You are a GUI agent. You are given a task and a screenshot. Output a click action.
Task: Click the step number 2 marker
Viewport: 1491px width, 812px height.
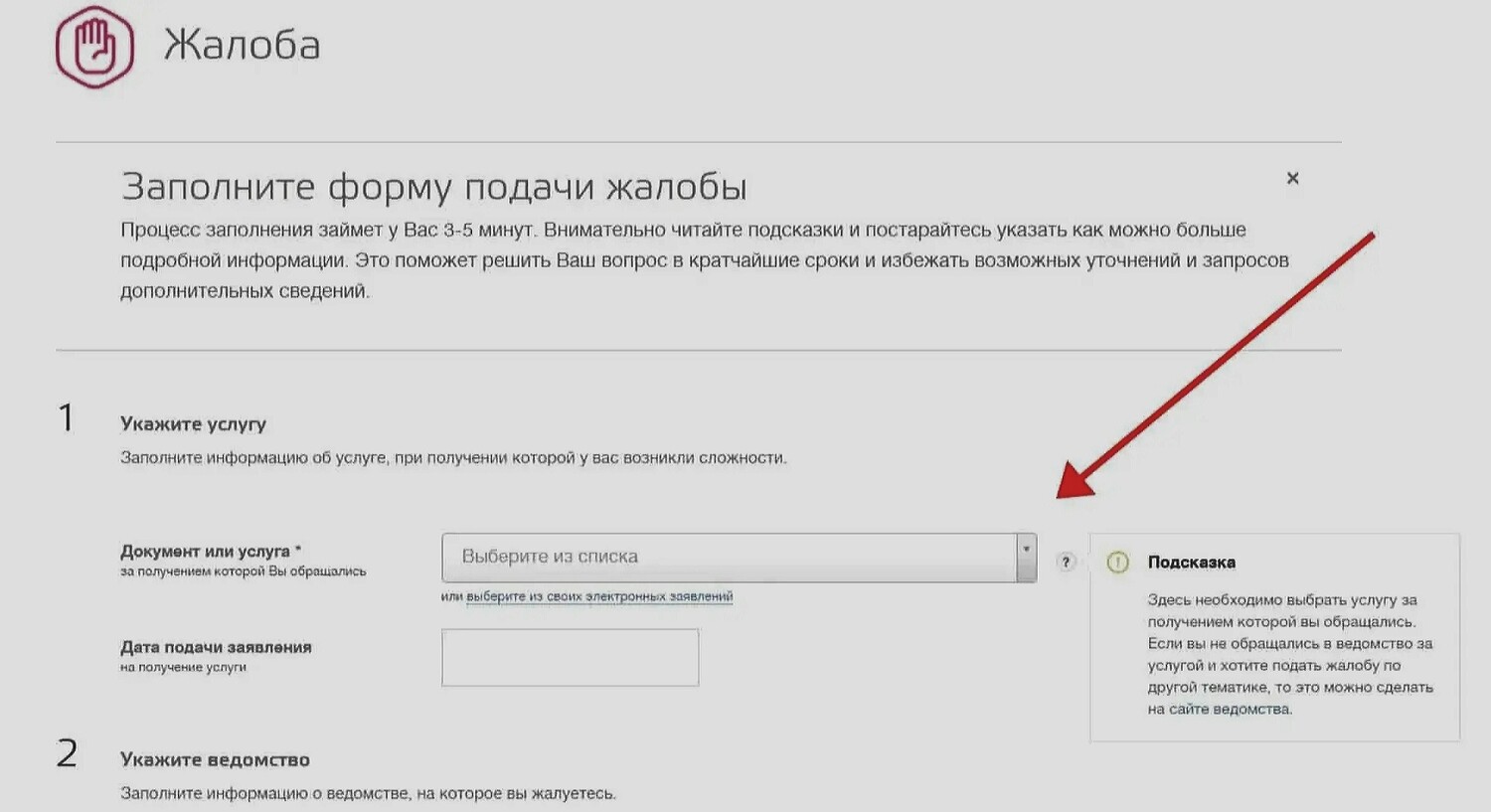[x=67, y=754]
